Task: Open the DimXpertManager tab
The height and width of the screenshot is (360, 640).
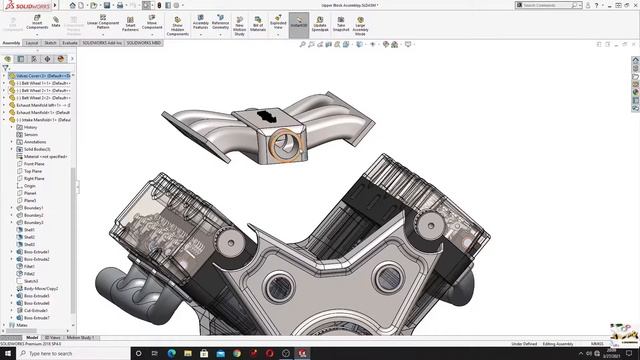Action: coord(47,59)
